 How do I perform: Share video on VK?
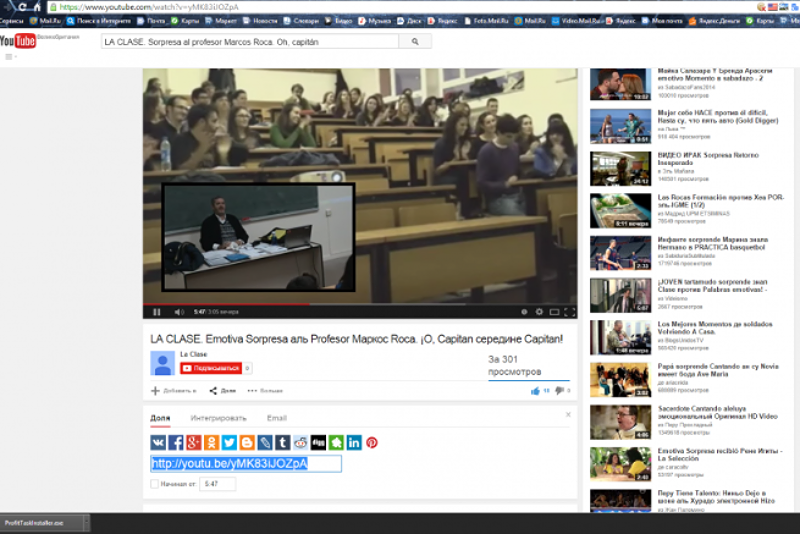158,442
